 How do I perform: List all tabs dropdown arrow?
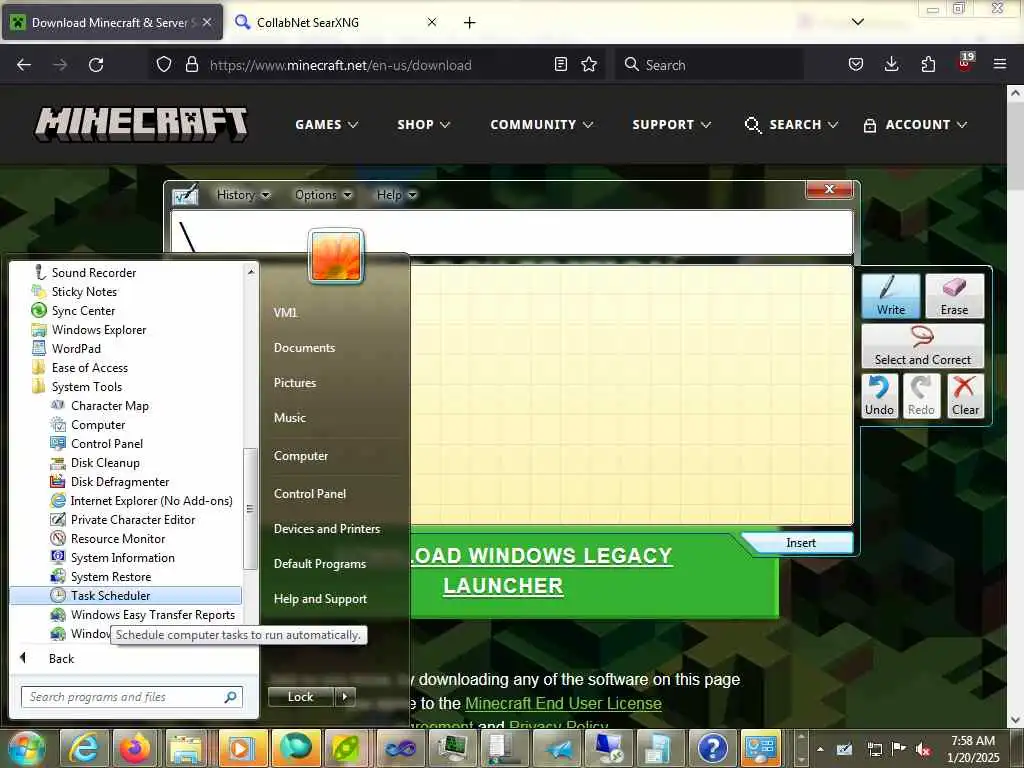click(858, 22)
